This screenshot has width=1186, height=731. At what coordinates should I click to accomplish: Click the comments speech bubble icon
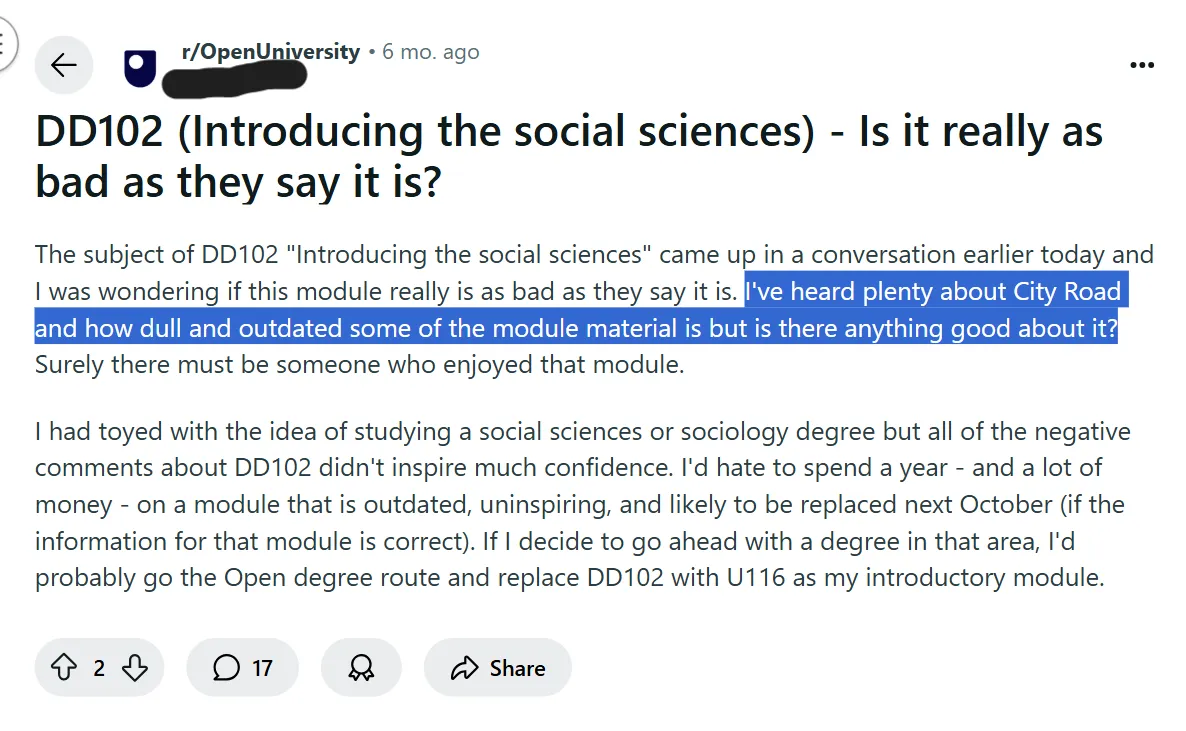tap(227, 668)
